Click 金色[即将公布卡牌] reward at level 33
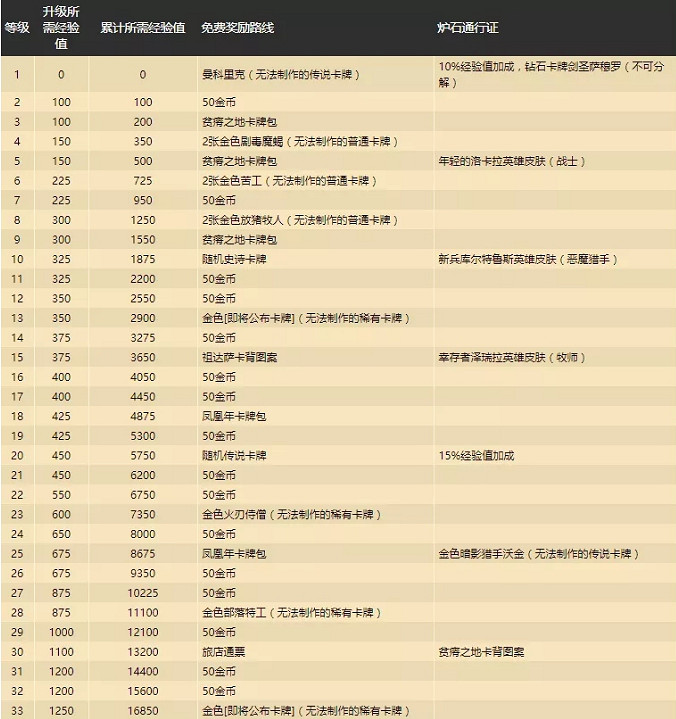Viewport: 676px width, 719px height. click(306, 711)
